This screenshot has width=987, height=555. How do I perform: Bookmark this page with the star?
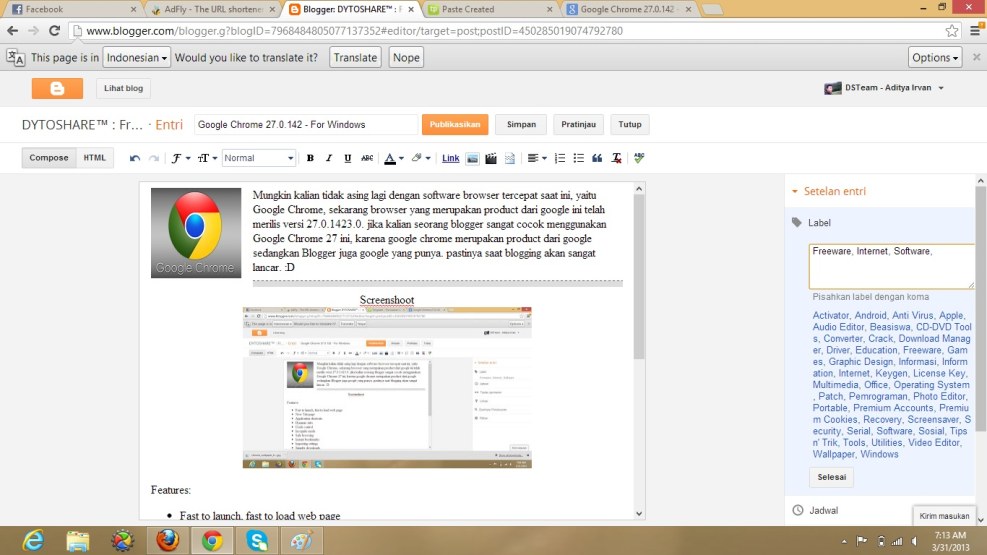(x=951, y=30)
